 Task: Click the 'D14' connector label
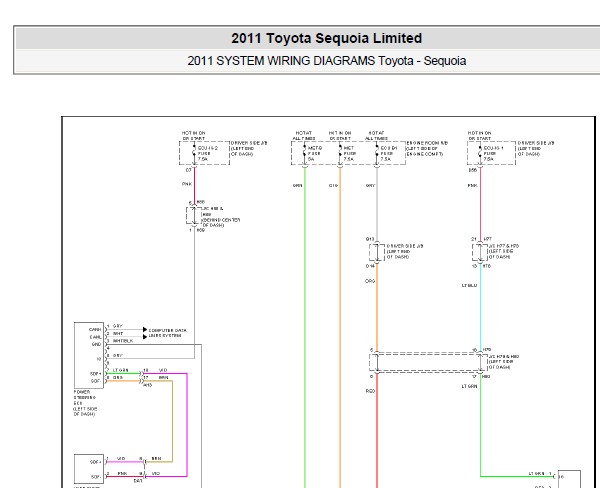tap(370, 266)
